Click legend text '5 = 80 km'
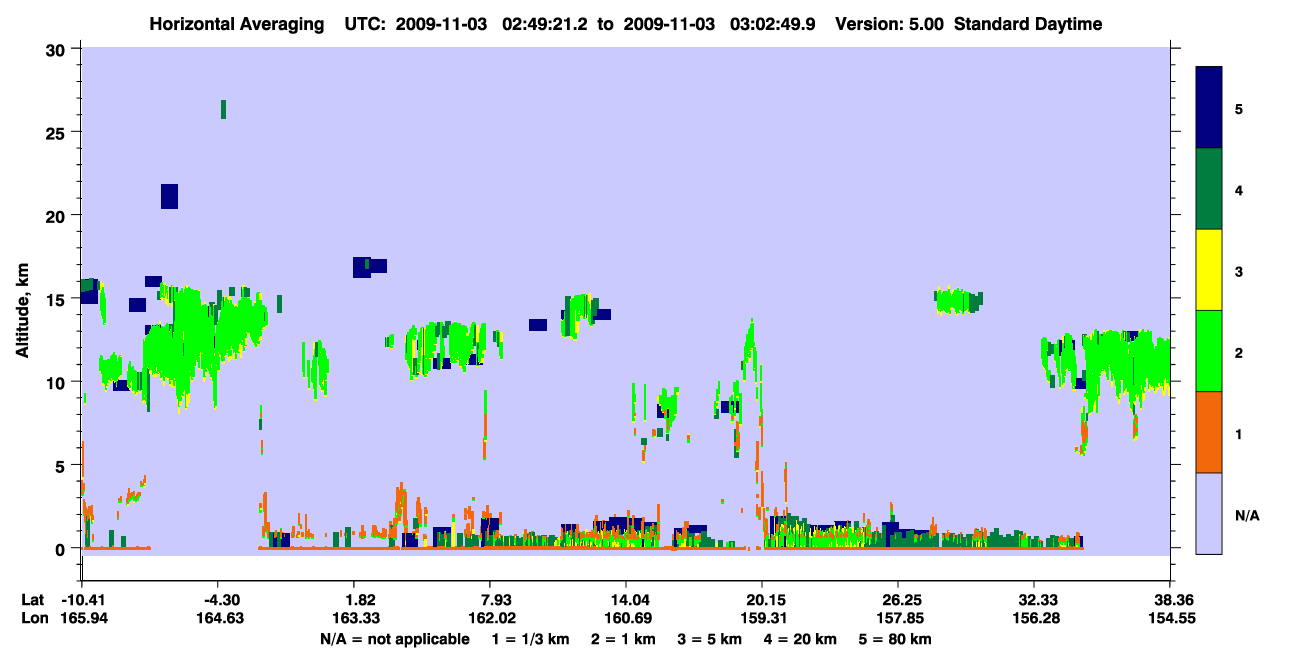The width and height of the screenshot is (1300, 667). click(x=896, y=639)
